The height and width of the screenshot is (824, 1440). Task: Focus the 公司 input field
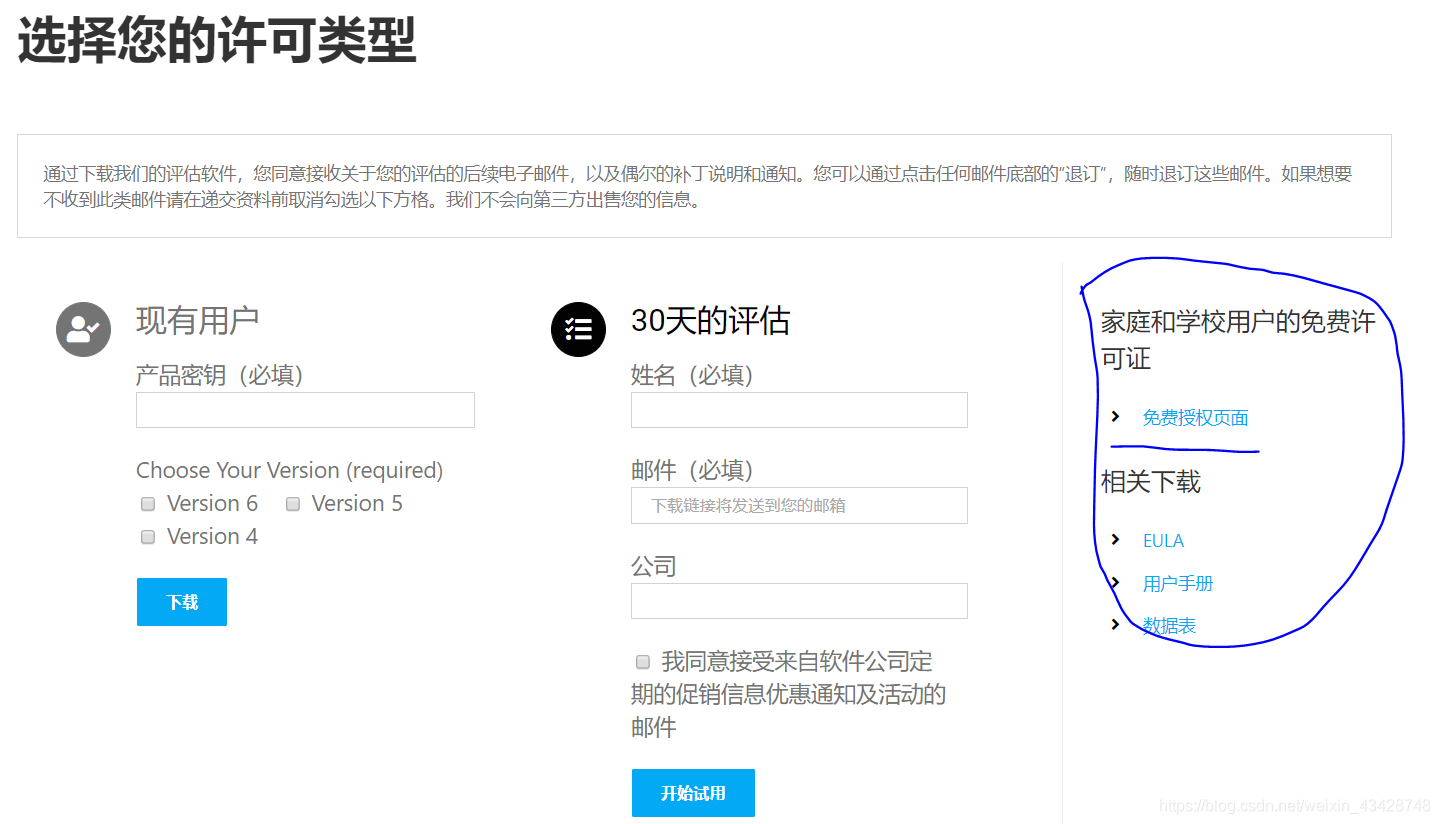tap(799, 601)
